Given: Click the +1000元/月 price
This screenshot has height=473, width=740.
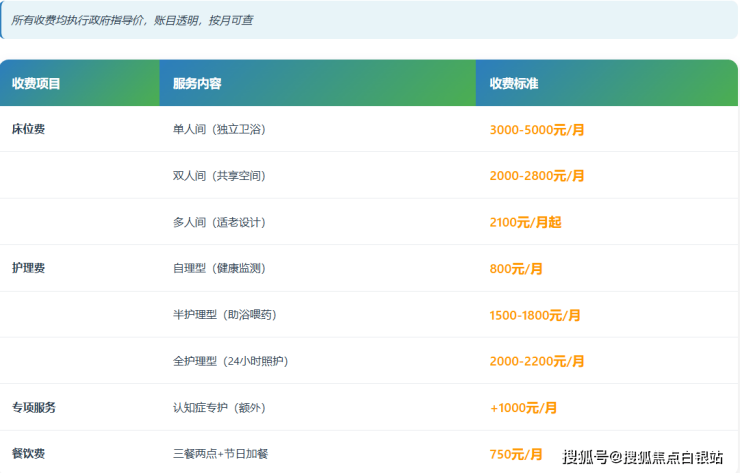Looking at the screenshot, I should click(524, 408).
